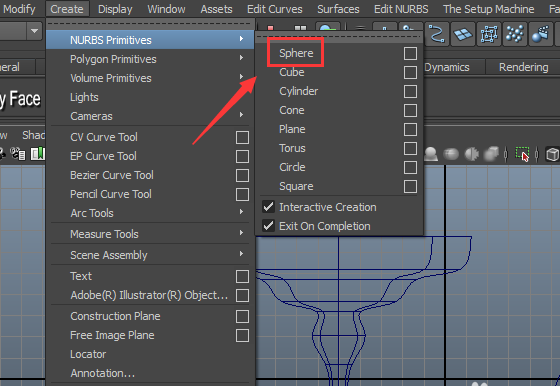Open Pencil Curve Tool option box
The image size is (560, 386).
tap(242, 195)
